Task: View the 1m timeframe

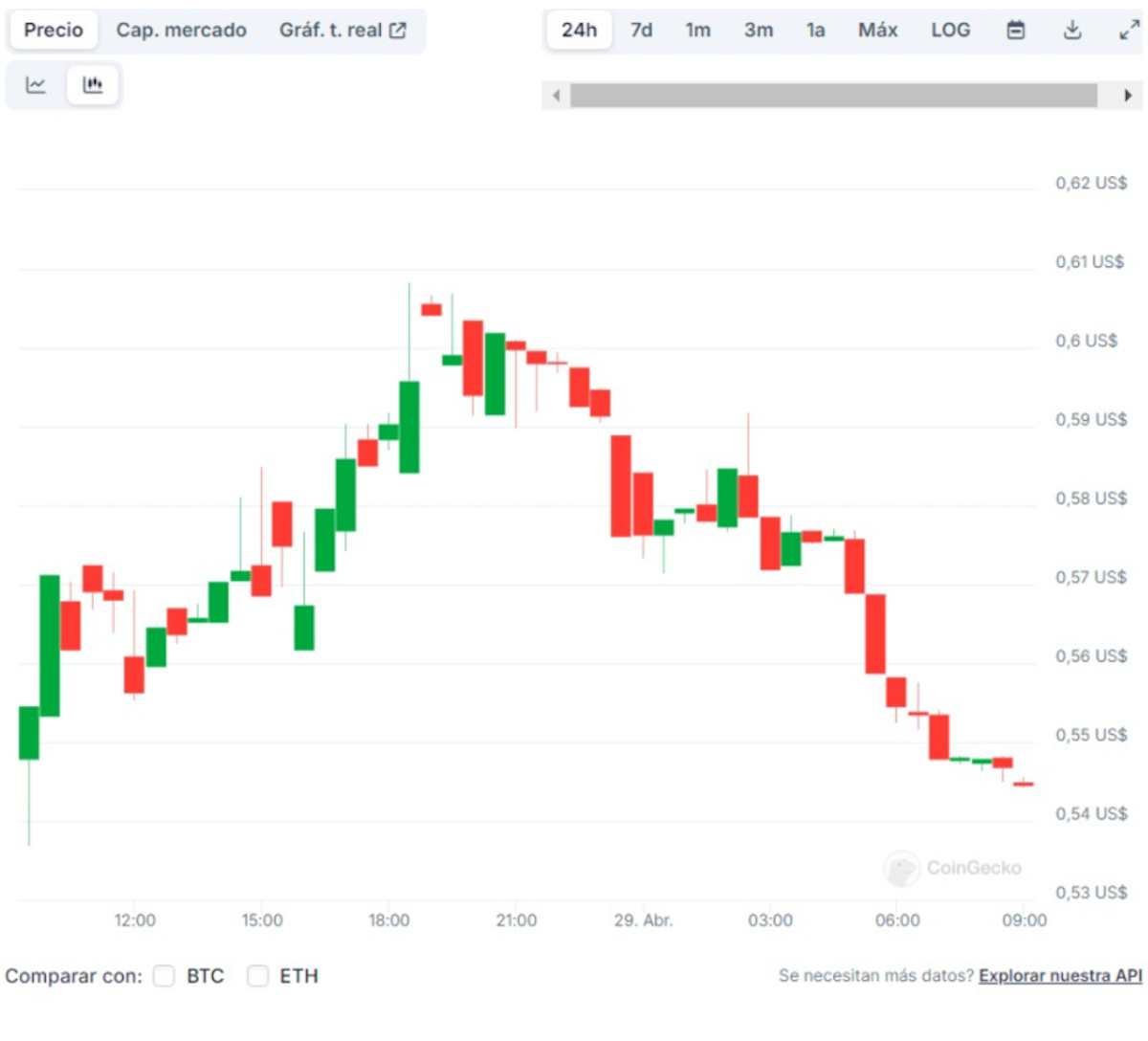Action: click(697, 30)
